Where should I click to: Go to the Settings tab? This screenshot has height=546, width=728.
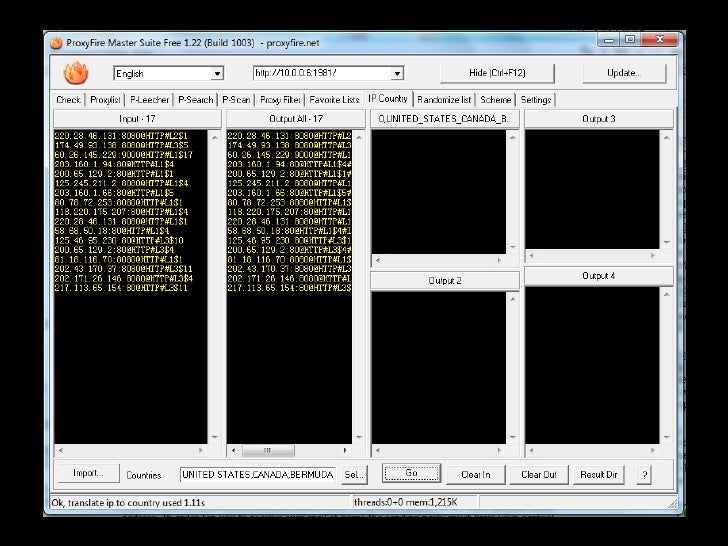[535, 100]
